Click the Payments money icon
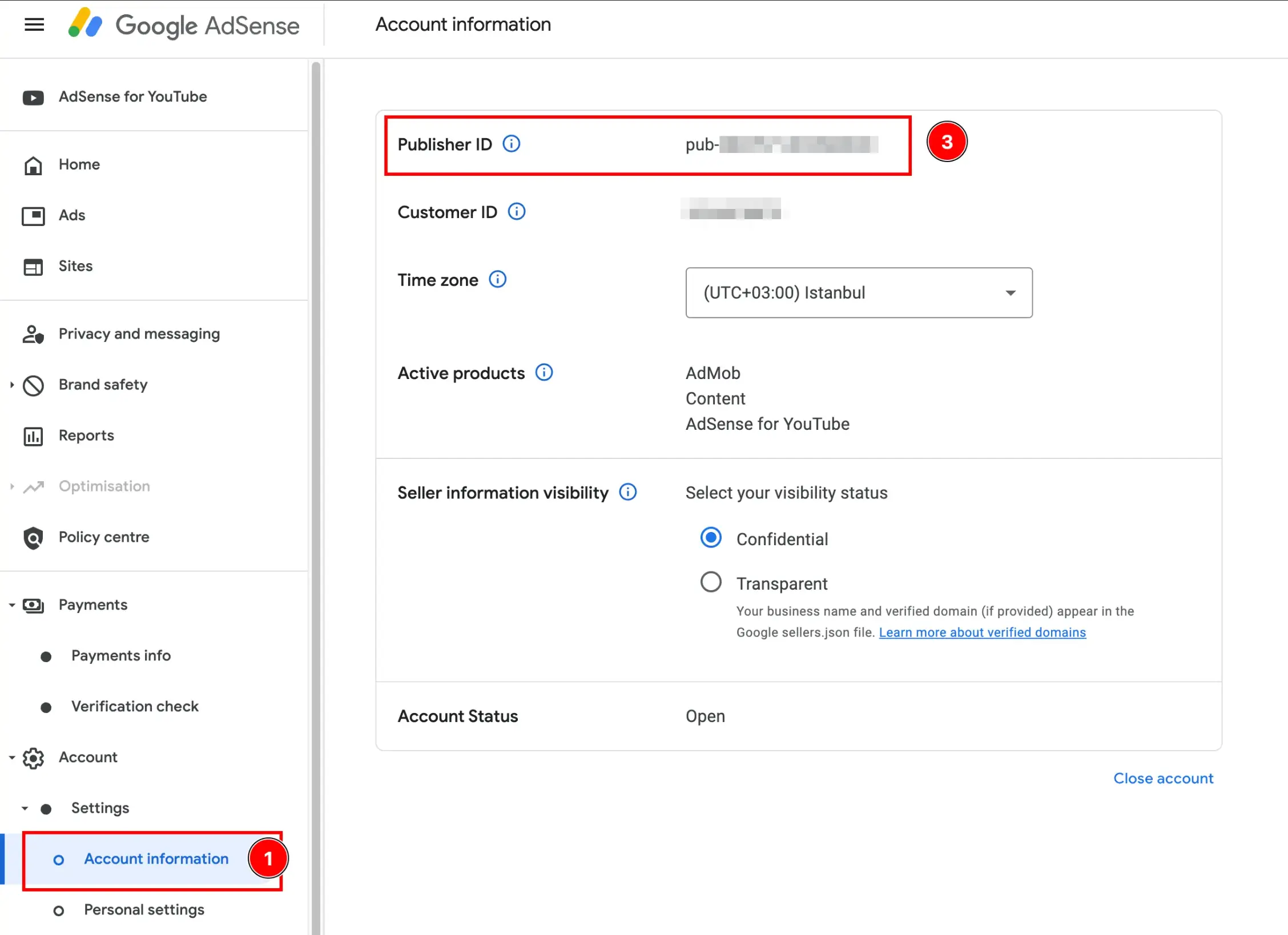This screenshot has height=935, width=1288. [33, 605]
